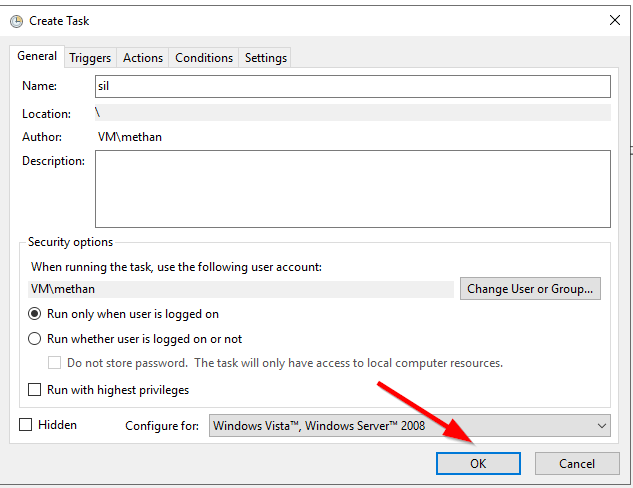Check the Hidden checkbox
The width and height of the screenshot is (633, 488).
(x=26, y=425)
